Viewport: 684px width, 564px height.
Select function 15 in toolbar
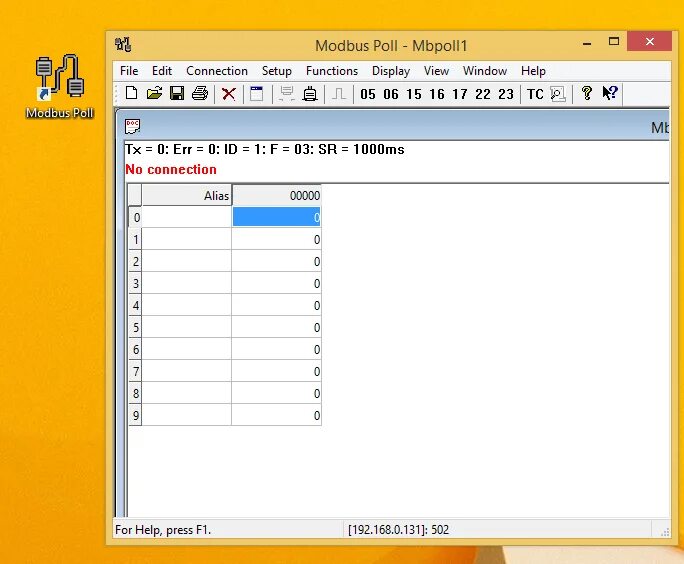(414, 94)
